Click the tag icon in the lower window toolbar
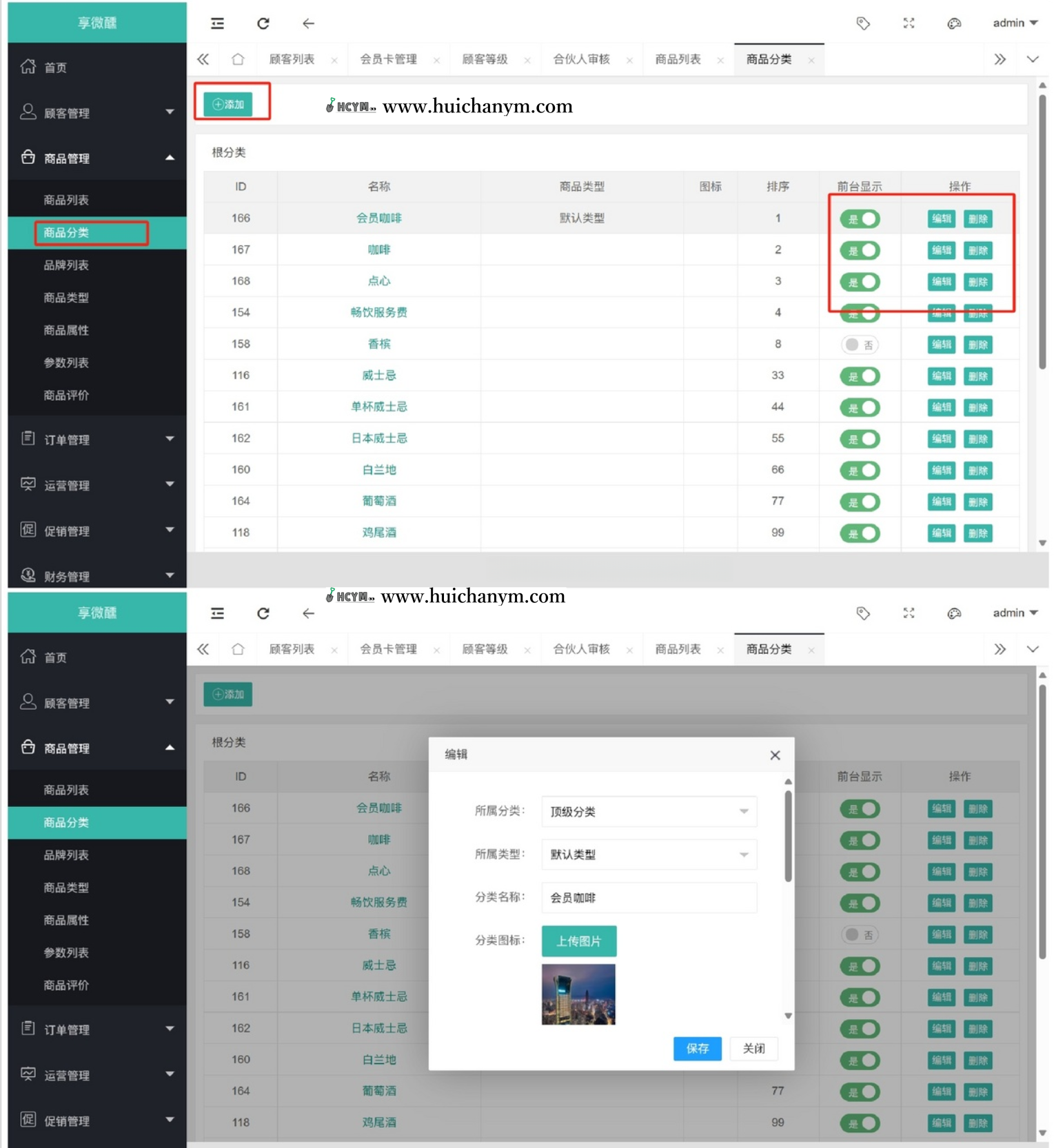 coord(862,613)
